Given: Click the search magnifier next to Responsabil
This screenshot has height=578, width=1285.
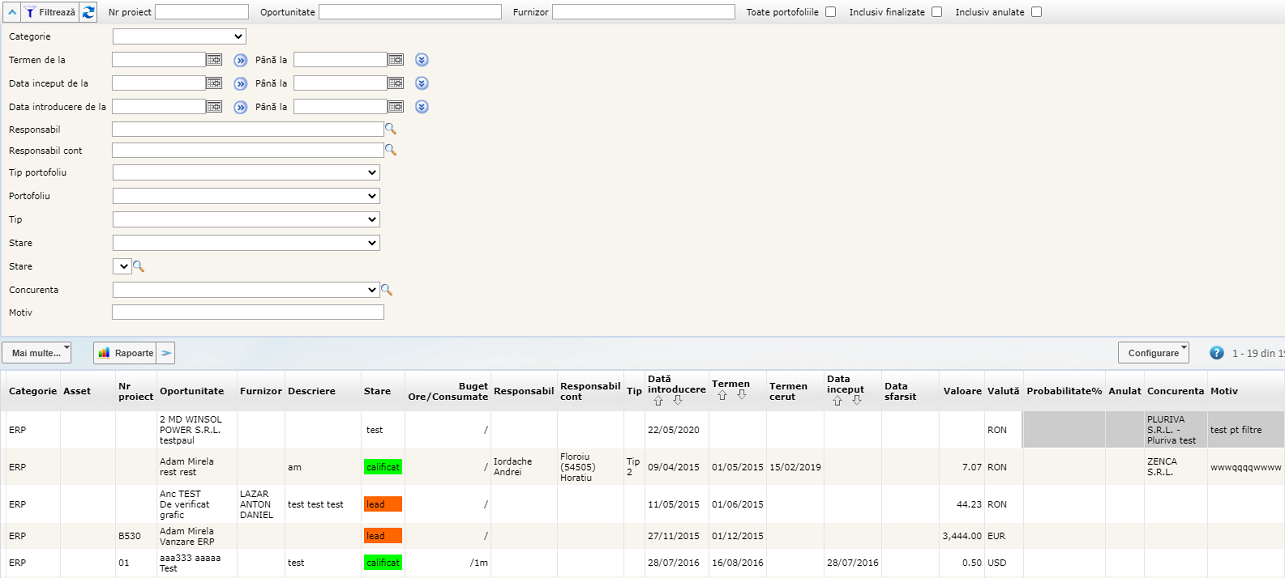Looking at the screenshot, I should coord(391,129).
